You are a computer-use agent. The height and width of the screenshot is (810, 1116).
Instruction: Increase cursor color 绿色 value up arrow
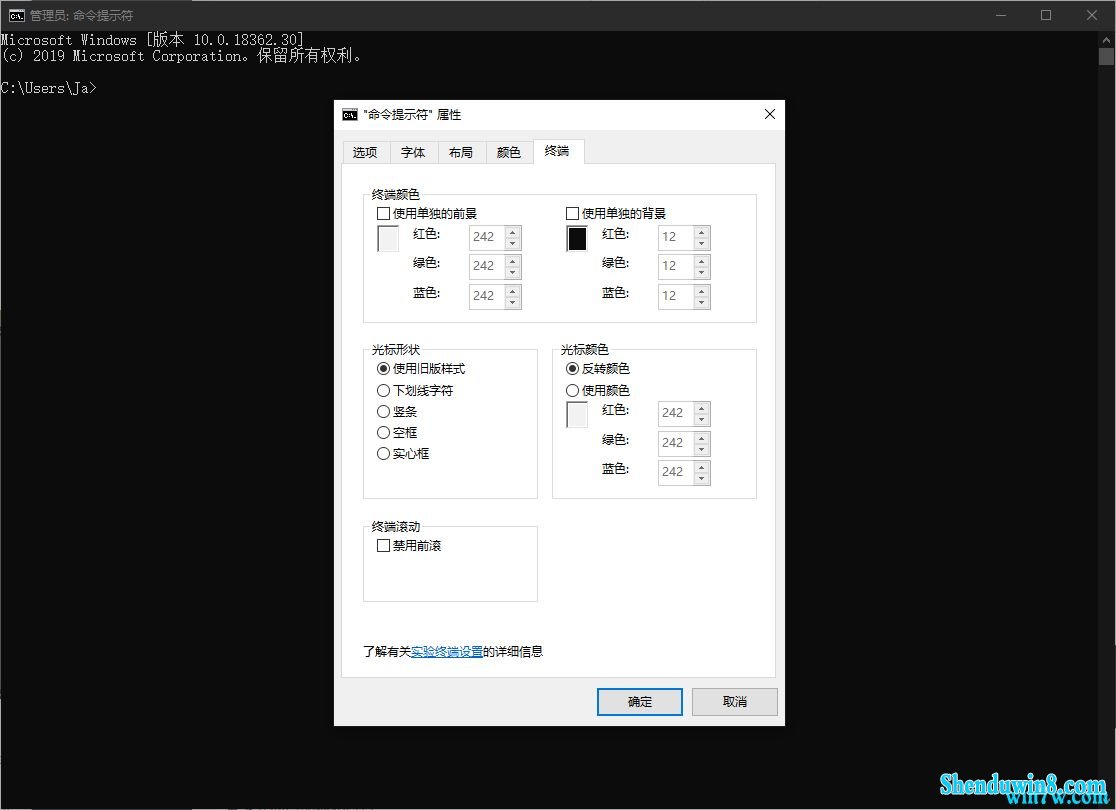coord(702,437)
